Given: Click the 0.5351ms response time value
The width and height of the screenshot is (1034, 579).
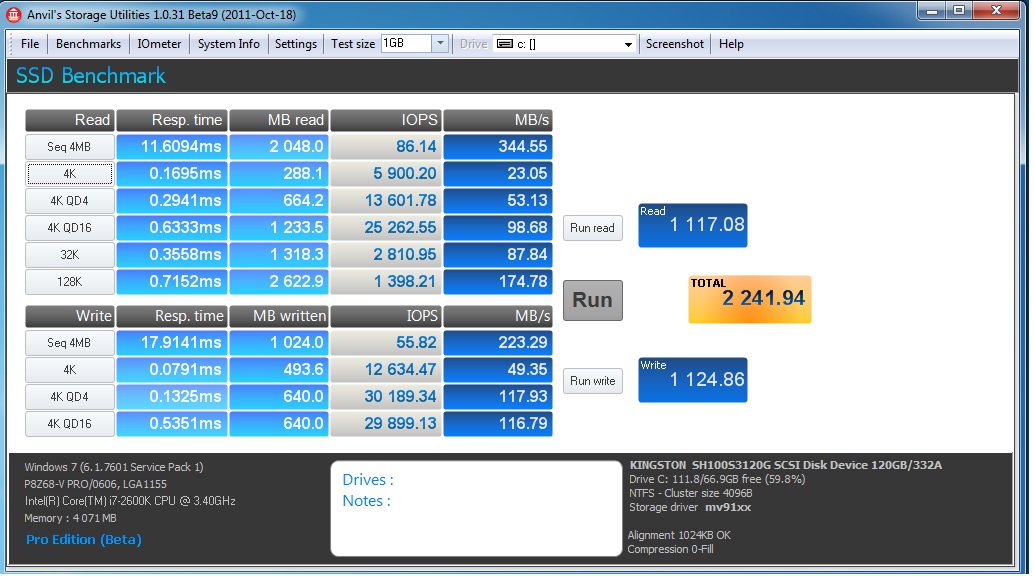Looking at the screenshot, I should point(172,425).
